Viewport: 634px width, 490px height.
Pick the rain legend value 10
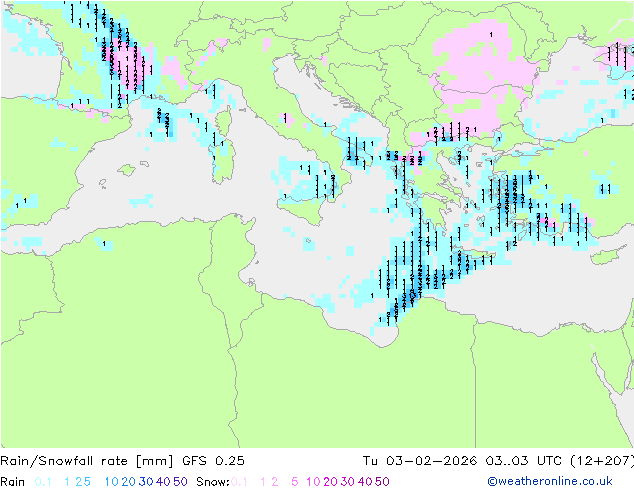point(112,482)
